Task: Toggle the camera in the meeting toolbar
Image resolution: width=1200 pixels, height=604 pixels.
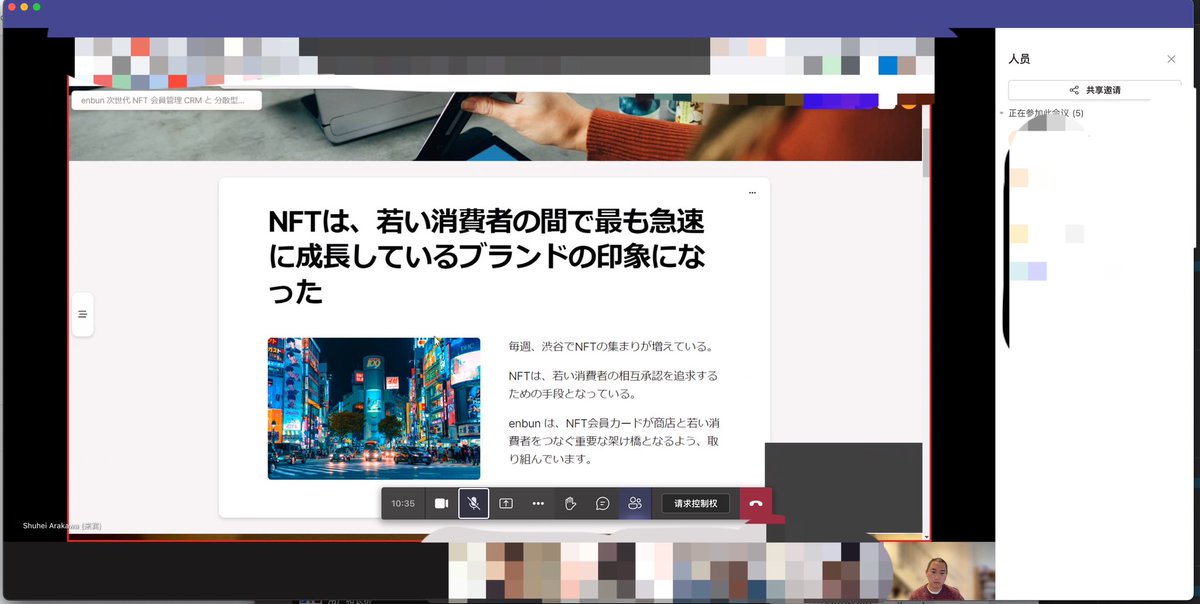Action: (441, 503)
